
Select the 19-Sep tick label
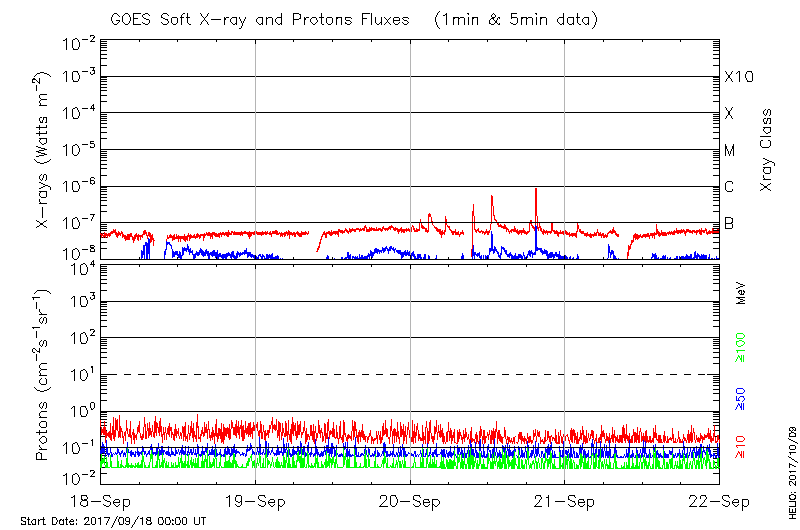click(256, 502)
